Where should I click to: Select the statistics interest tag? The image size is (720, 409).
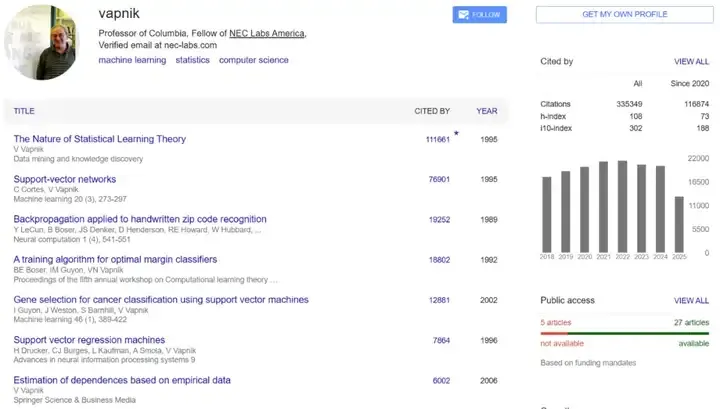192,60
